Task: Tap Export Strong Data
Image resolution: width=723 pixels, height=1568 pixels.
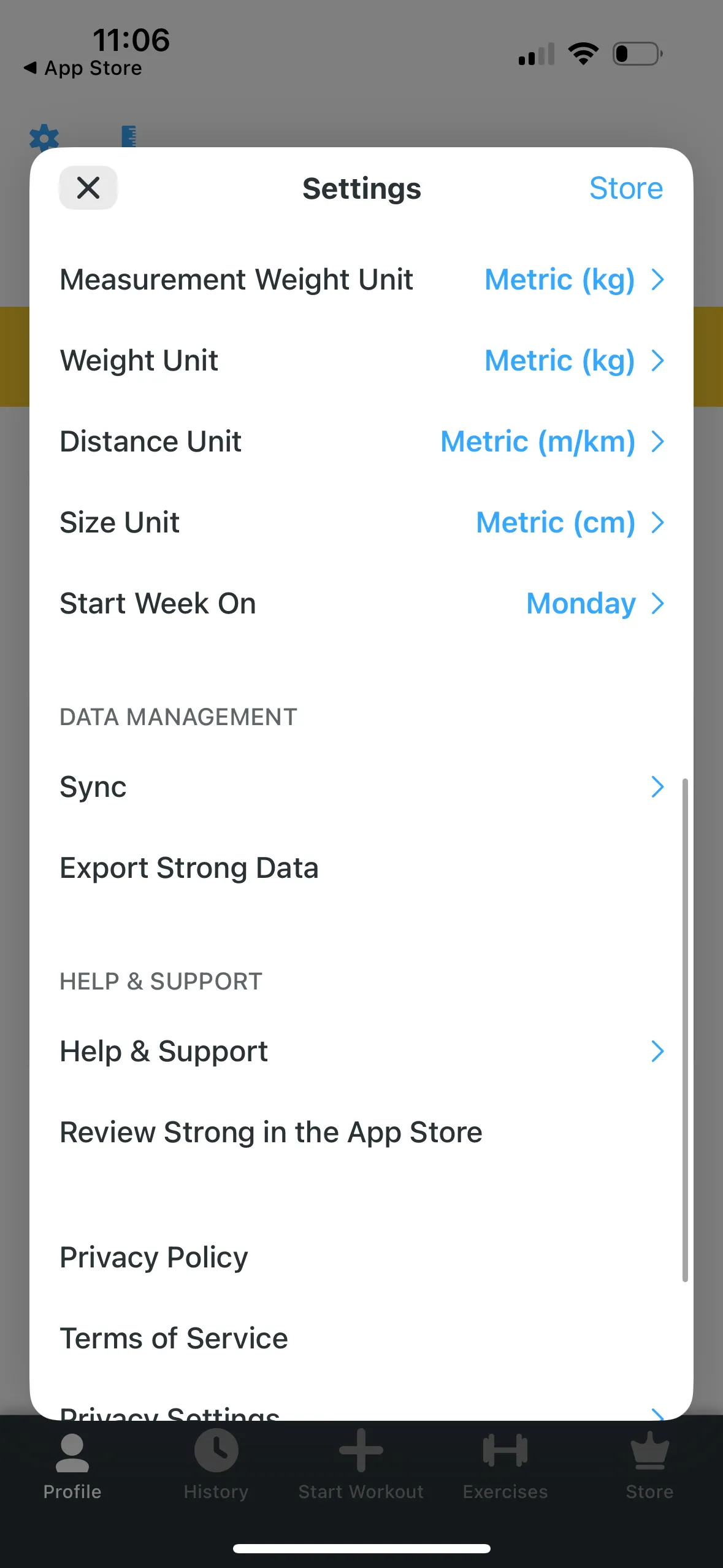Action: pyautogui.click(x=189, y=868)
